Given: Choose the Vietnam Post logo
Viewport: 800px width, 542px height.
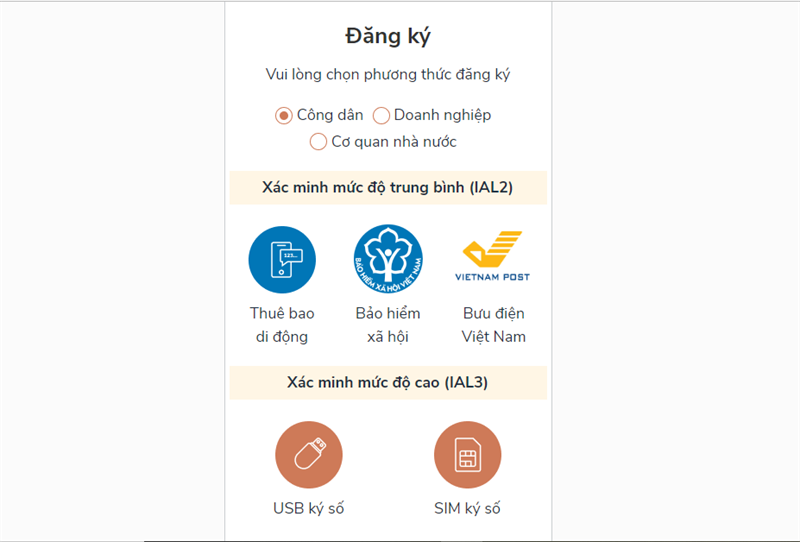Looking at the screenshot, I should click(493, 257).
